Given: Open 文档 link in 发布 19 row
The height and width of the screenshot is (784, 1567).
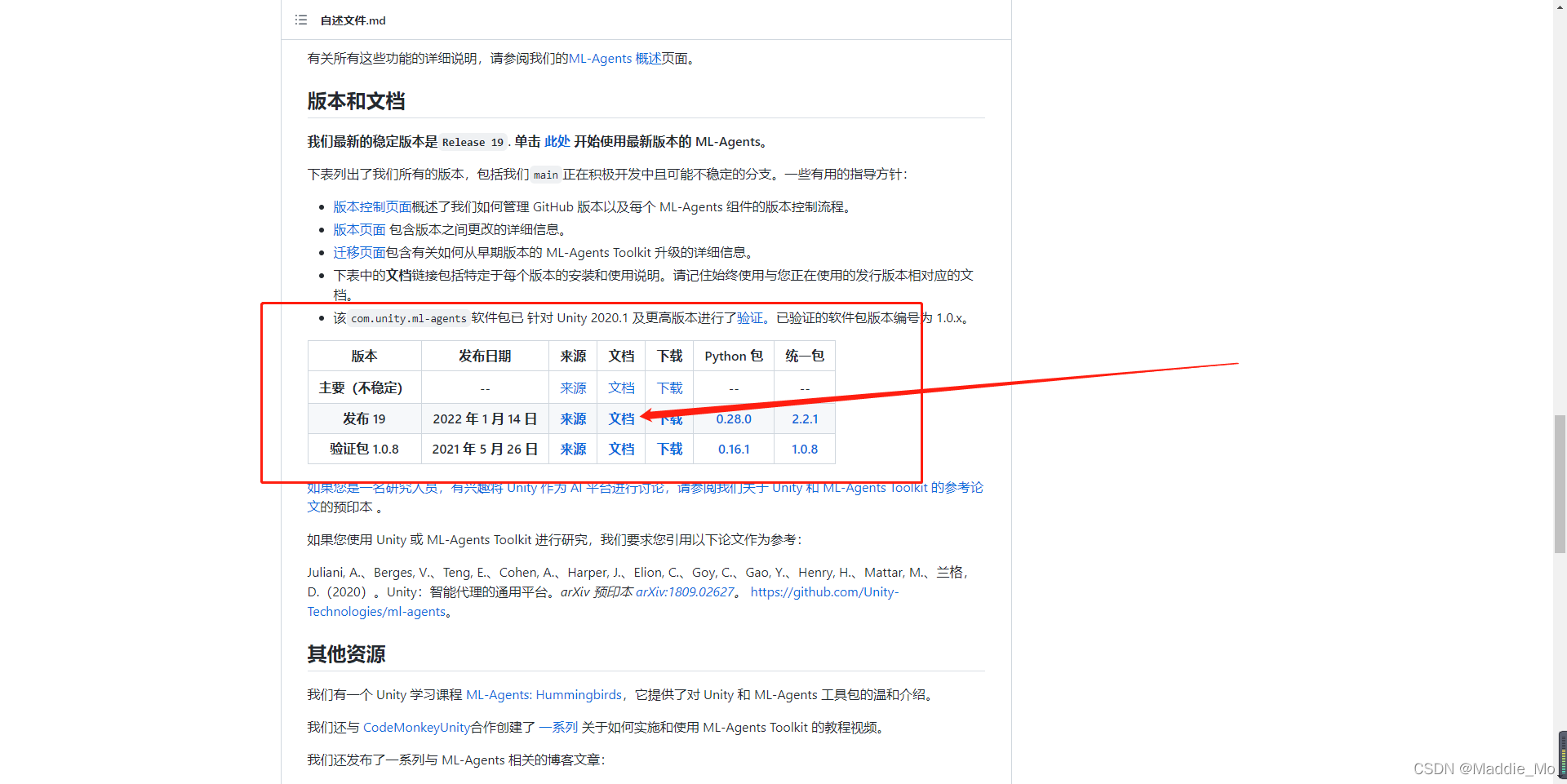Looking at the screenshot, I should pyautogui.click(x=621, y=419).
